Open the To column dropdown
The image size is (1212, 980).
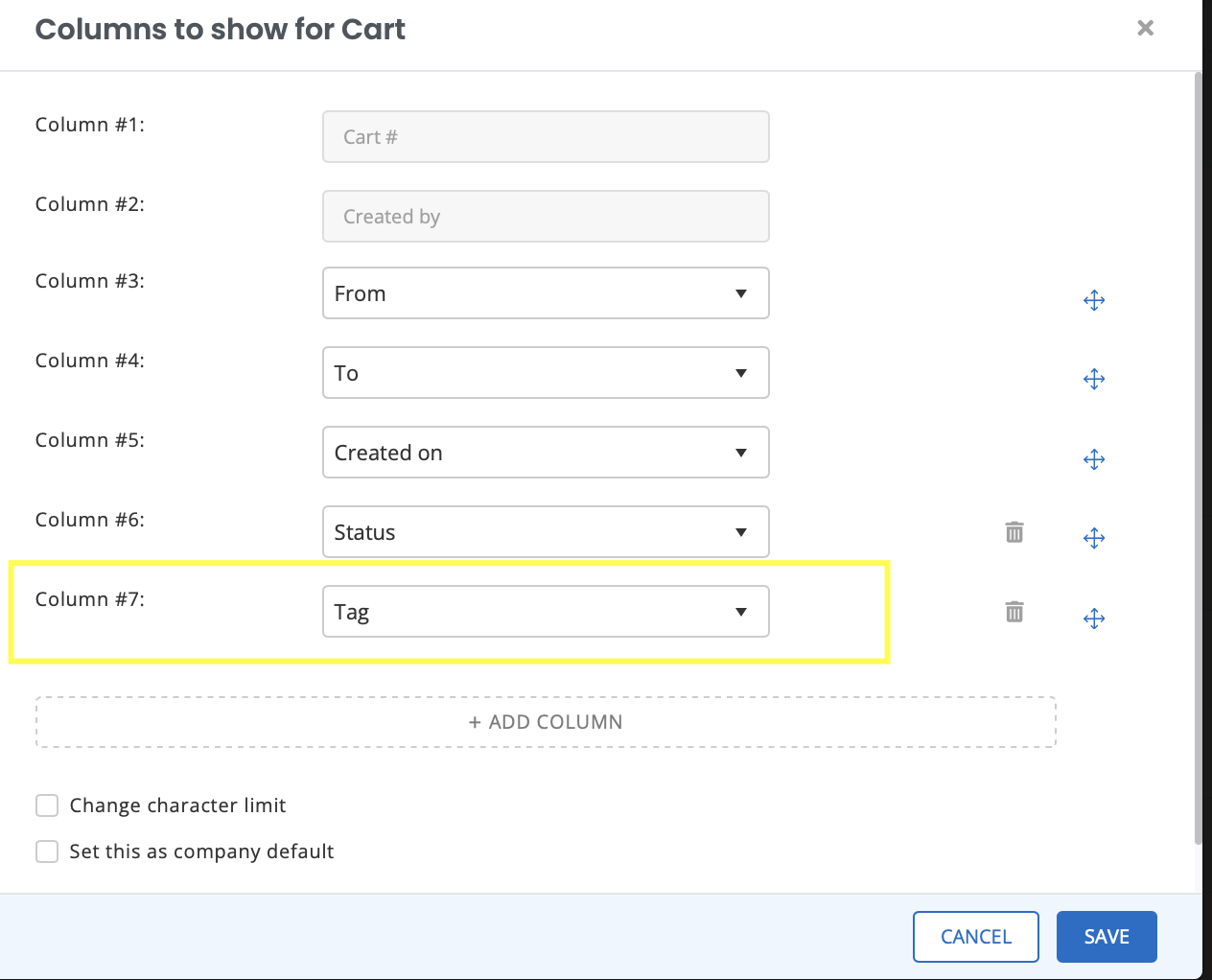pos(546,373)
